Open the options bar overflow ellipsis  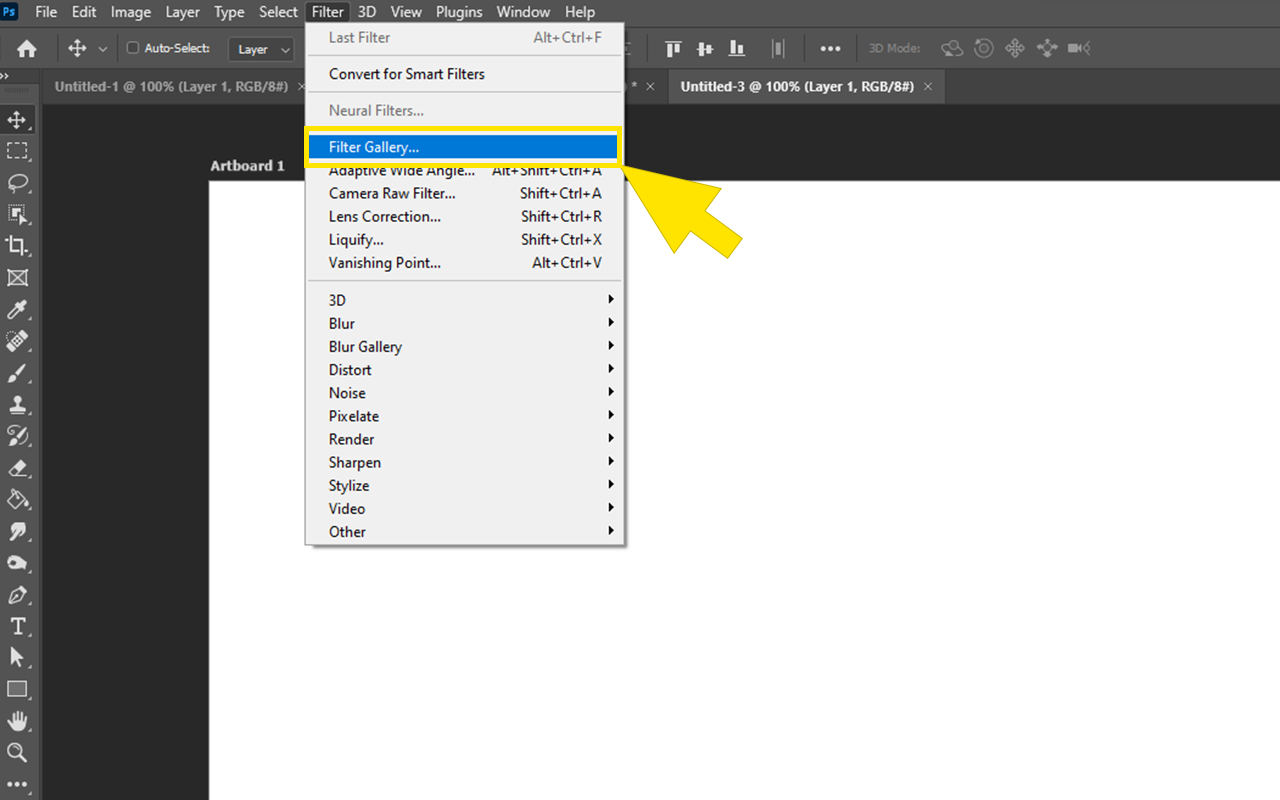[x=830, y=47]
